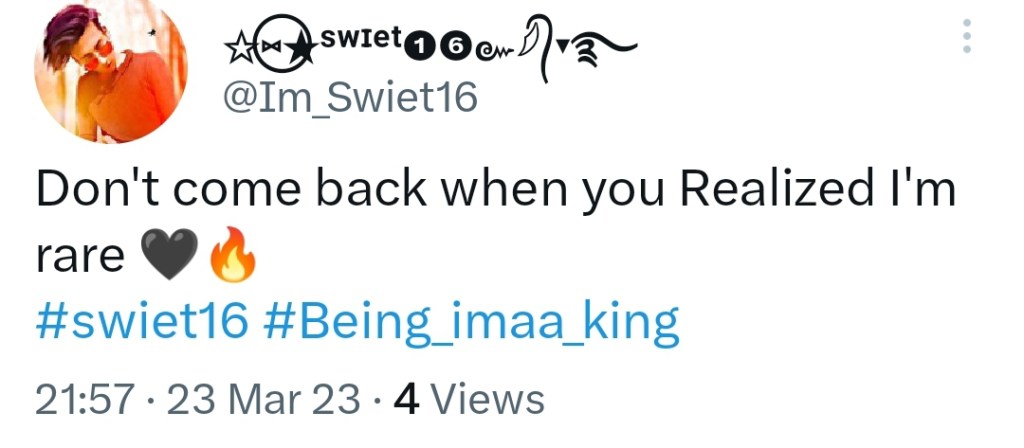
Task: Open the tweet's three-dot more options menu
Action: (966, 37)
